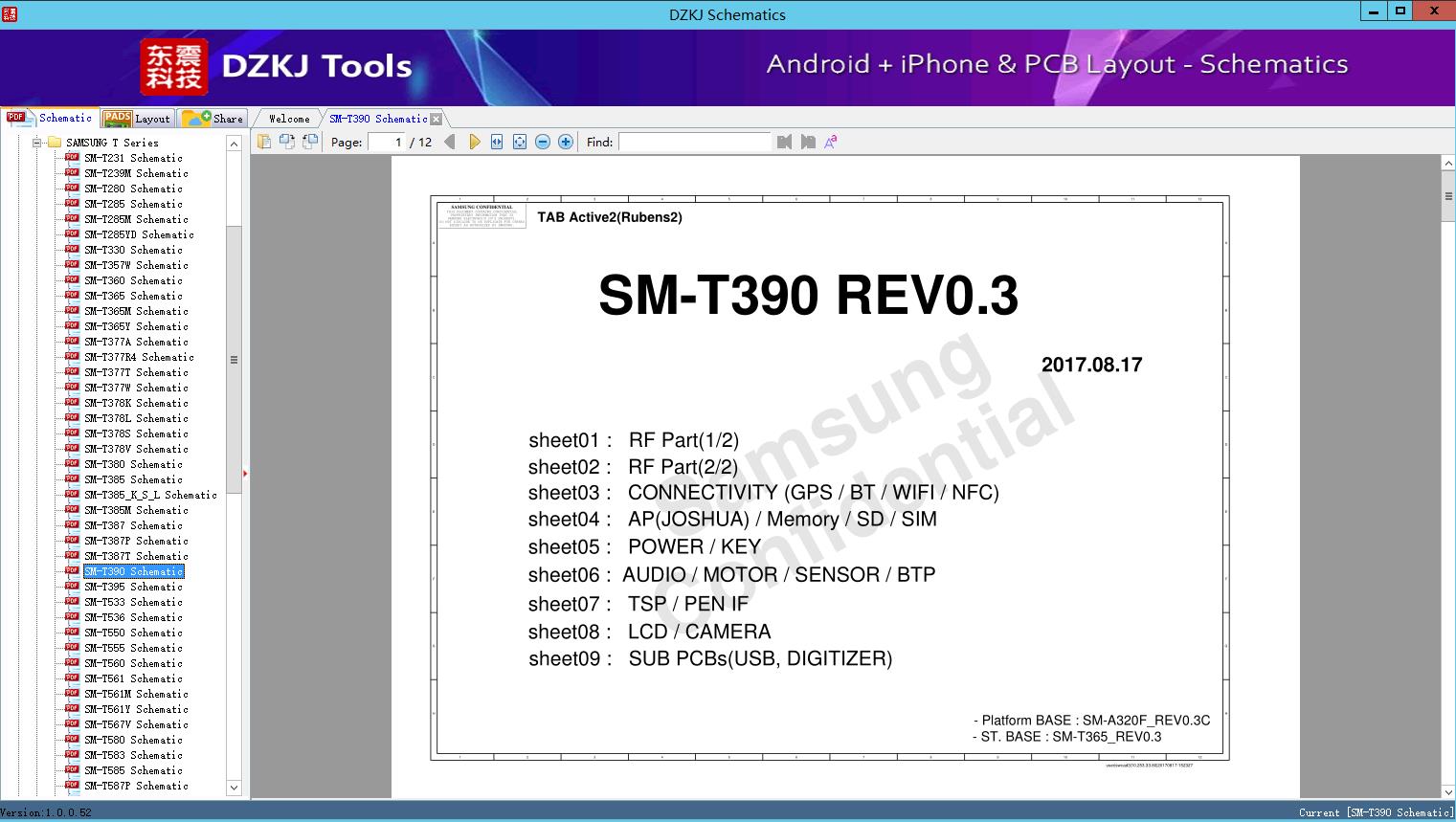
Task: Click the PDF icon beside SM-T395 Schematic
Action: (x=72, y=587)
